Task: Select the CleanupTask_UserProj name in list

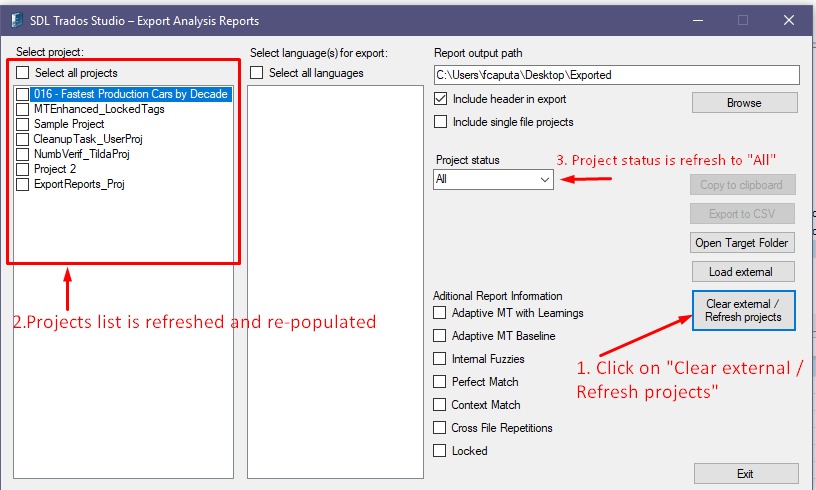Action: [x=88, y=139]
